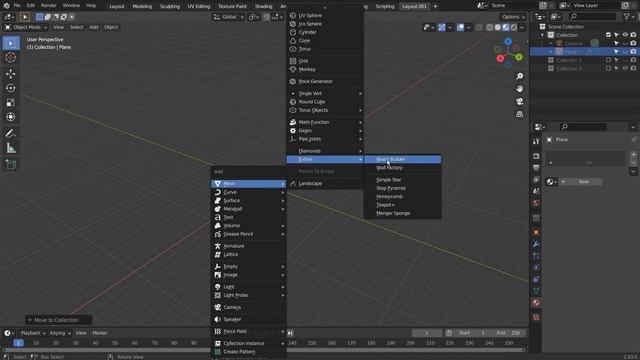Image resolution: width=640 pixels, height=360 pixels.
Task: Toggle Collection 3 exclude checkbox
Action: pos(608,69)
